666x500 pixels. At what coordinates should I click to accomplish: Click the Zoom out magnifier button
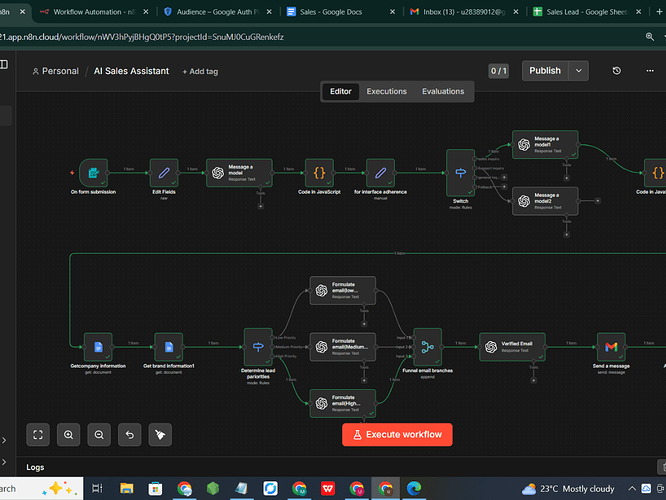(x=99, y=435)
